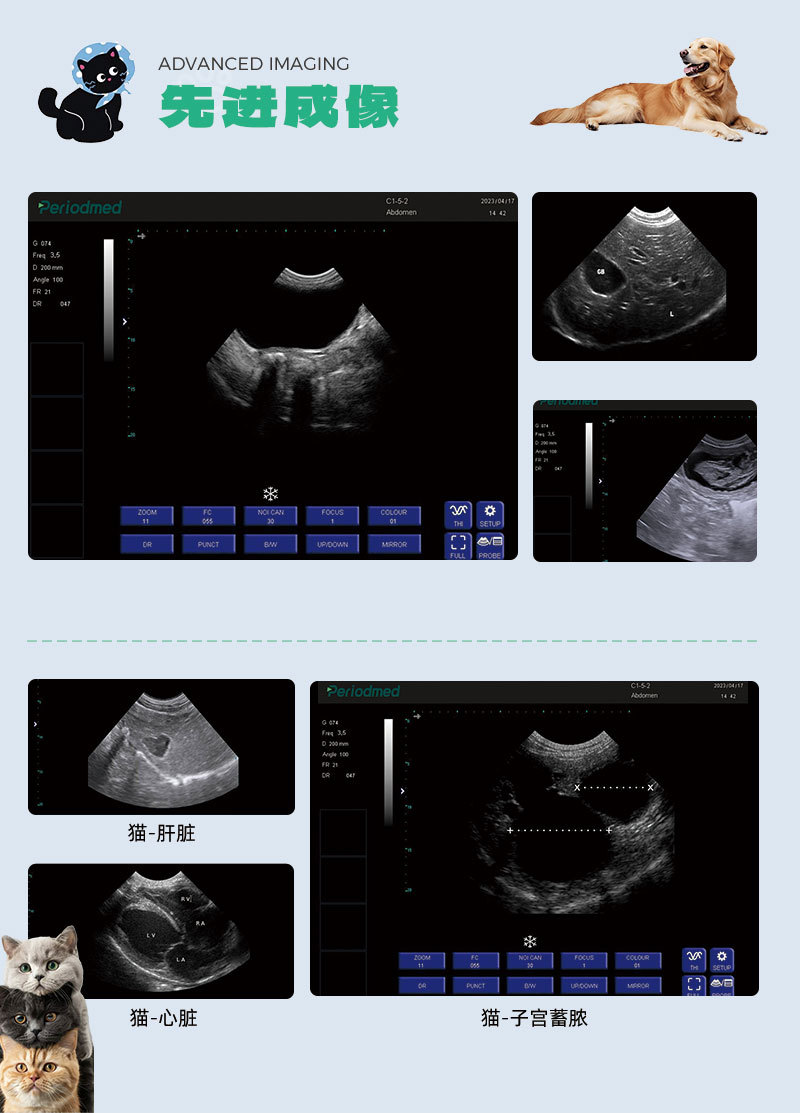
Task: Toggle UP/DOWN flip on the top abdomen screen
Action: click(332, 544)
